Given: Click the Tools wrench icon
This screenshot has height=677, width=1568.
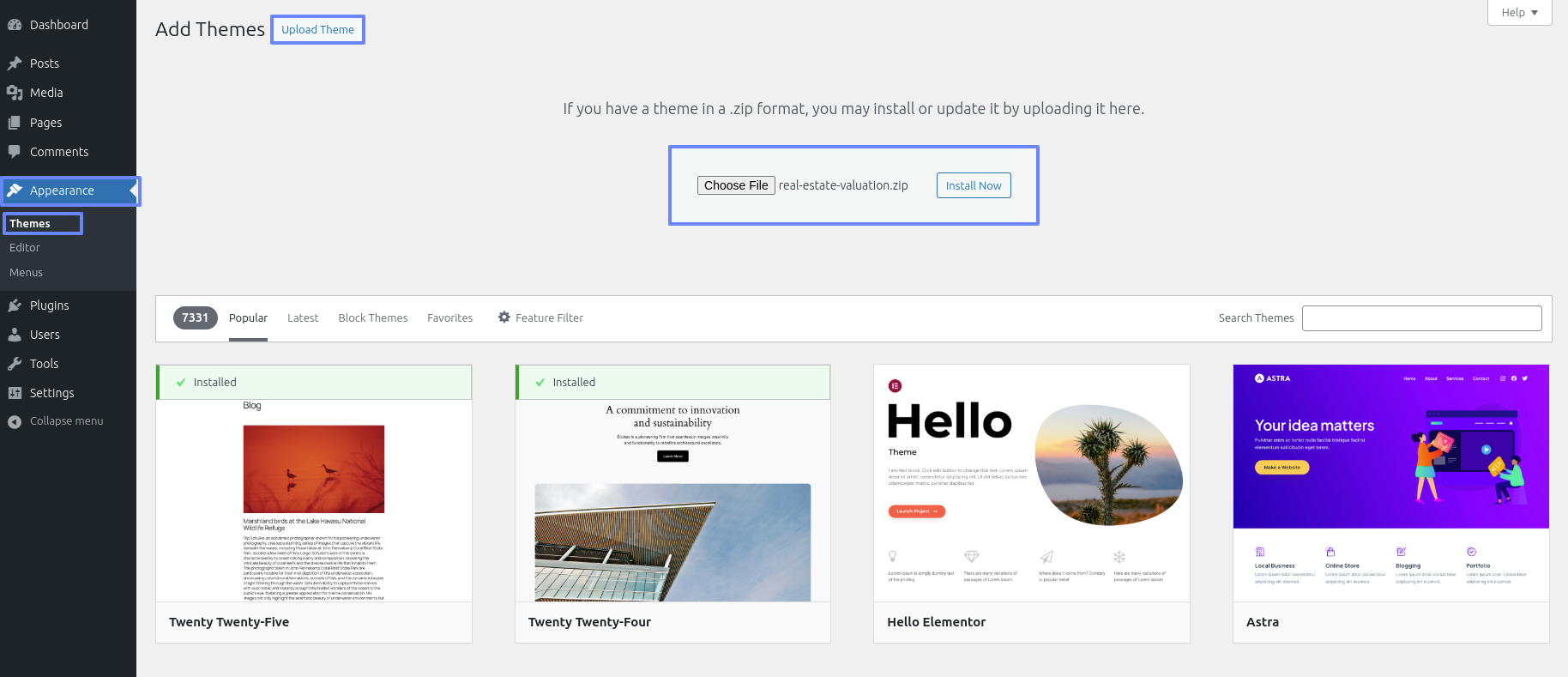Looking at the screenshot, I should pyautogui.click(x=15, y=364).
